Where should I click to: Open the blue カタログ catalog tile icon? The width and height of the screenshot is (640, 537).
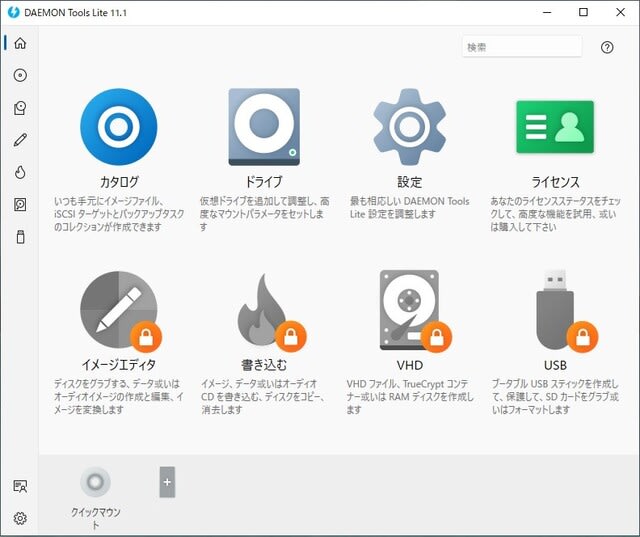119,127
